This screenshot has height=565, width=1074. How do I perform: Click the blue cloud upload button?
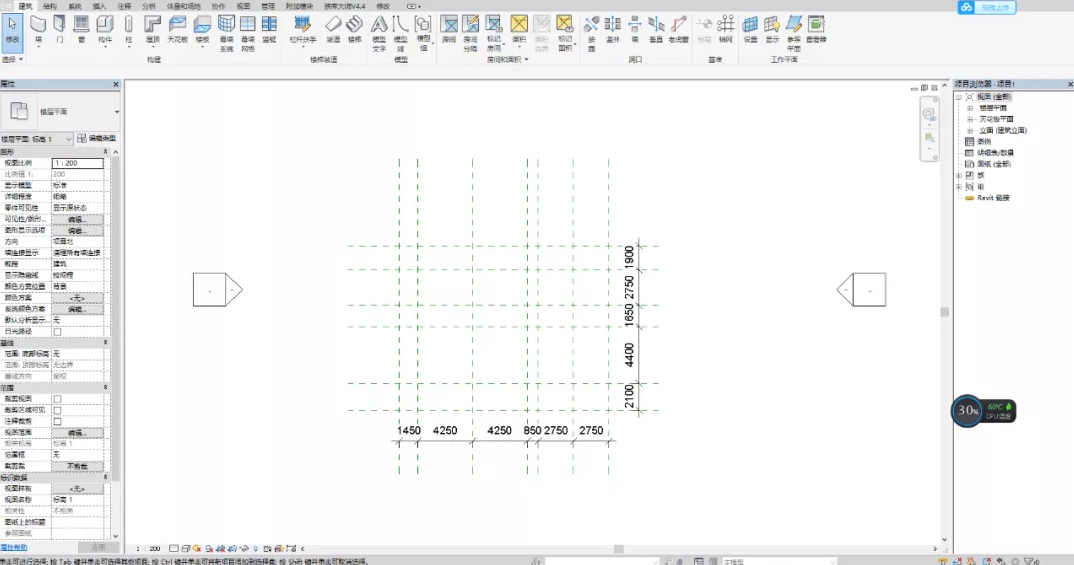pos(986,8)
